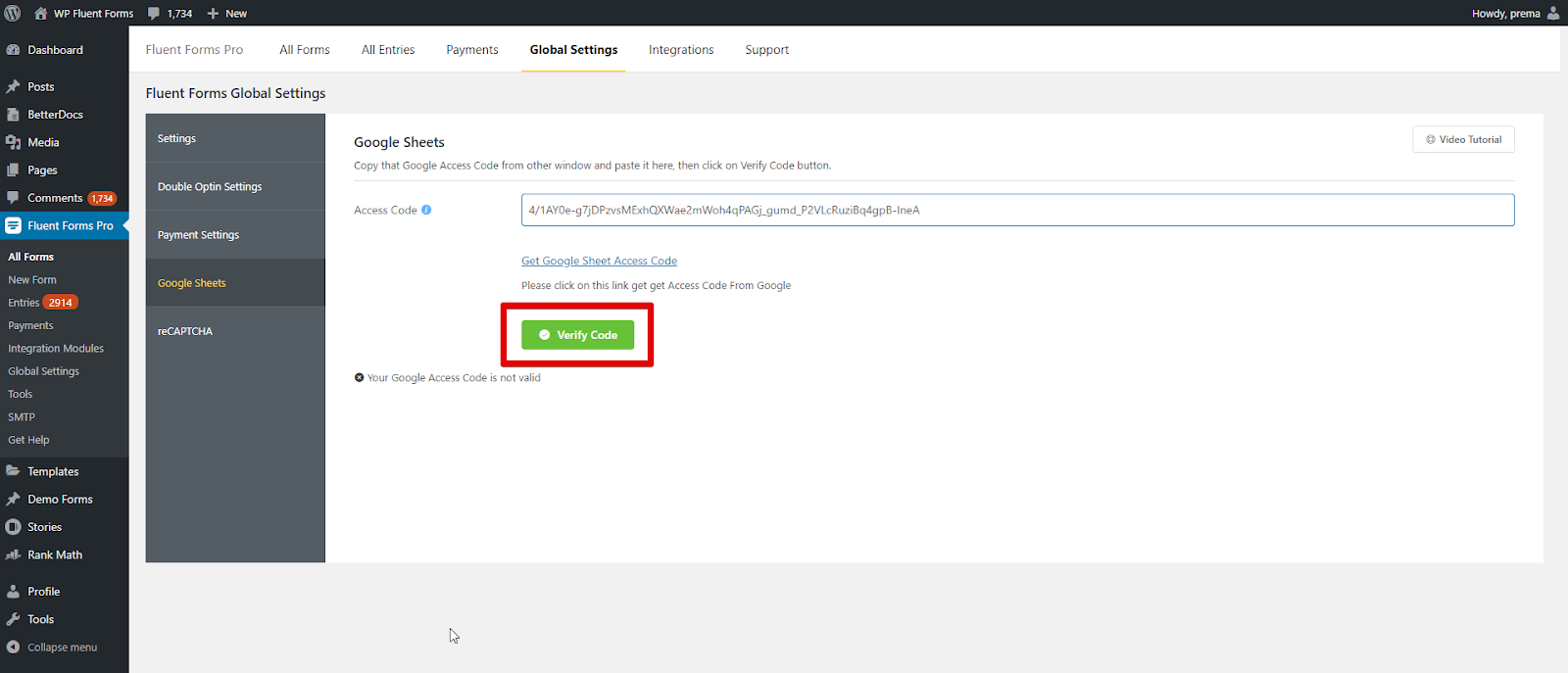Click Howdy, prema account menu
The image size is (1568, 673).
pyautogui.click(x=1515, y=14)
